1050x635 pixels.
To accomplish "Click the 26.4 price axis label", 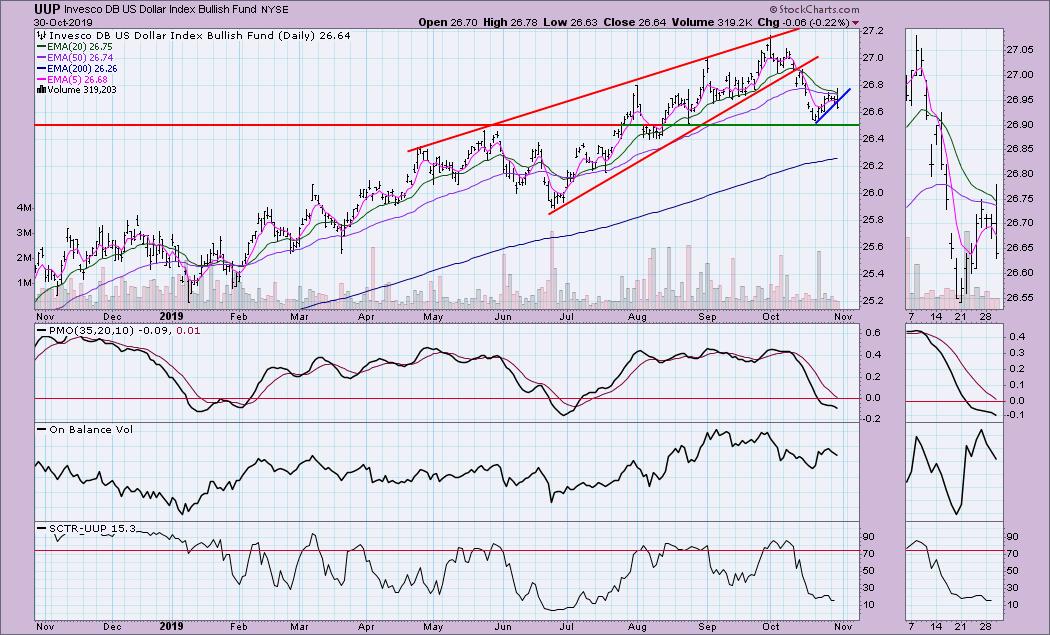I will pos(873,139).
